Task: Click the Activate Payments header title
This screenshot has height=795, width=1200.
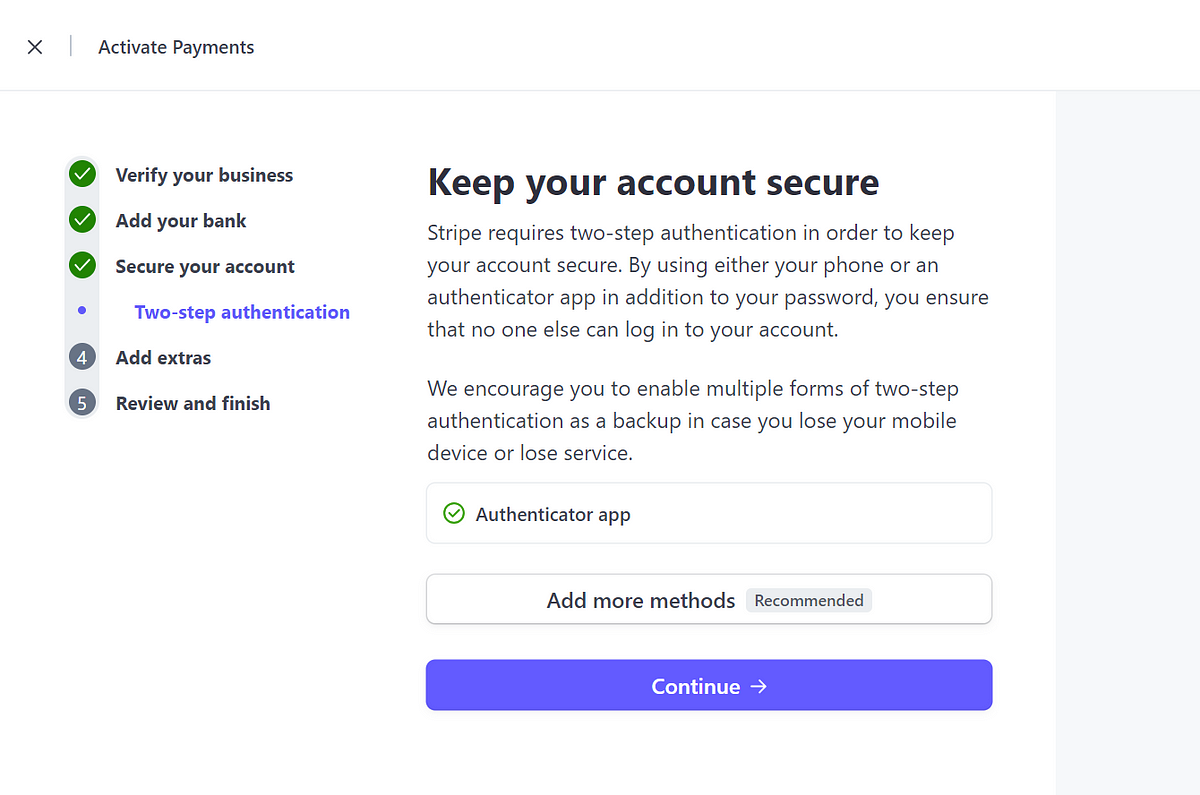Action: (x=176, y=47)
